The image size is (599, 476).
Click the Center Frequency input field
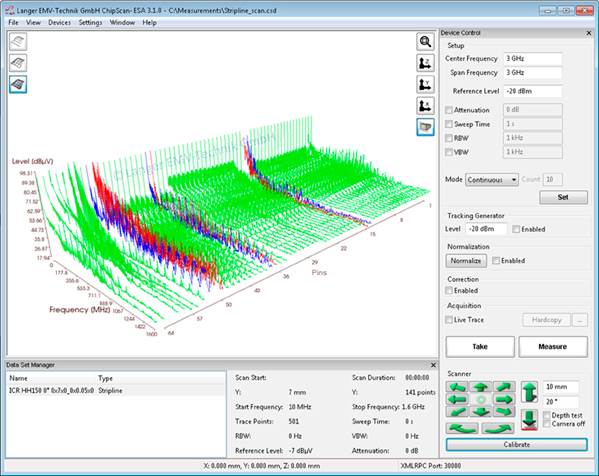(533, 58)
